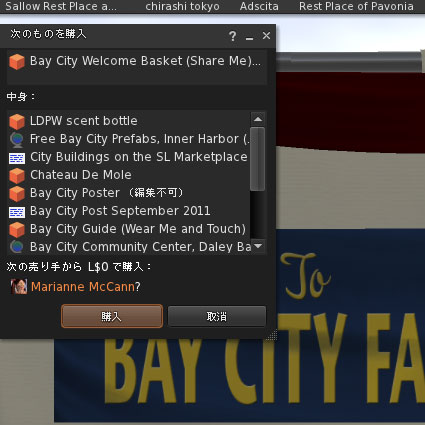The width and height of the screenshot is (425, 425).
Task: Click the Bay City Guide object icon
Action: 17,229
